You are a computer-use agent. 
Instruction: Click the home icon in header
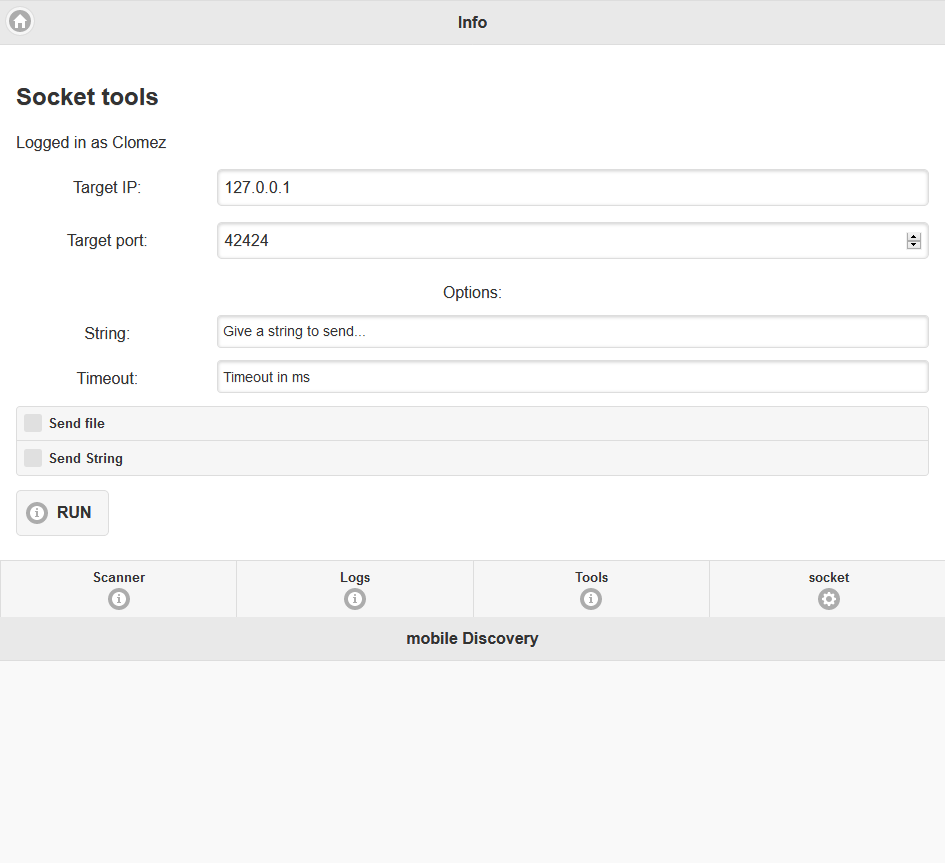[20, 22]
